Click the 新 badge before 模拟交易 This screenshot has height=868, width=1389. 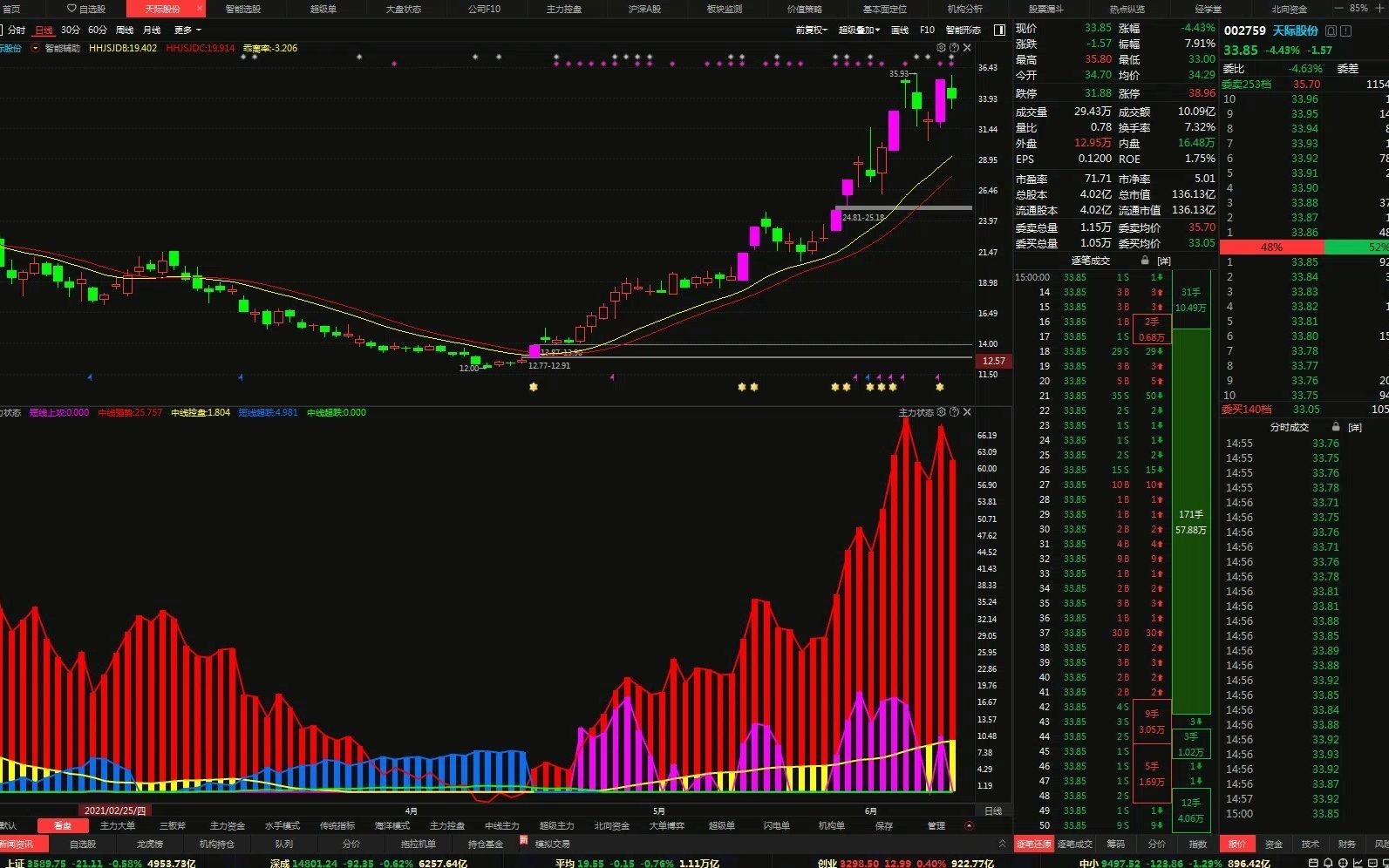click(x=523, y=841)
